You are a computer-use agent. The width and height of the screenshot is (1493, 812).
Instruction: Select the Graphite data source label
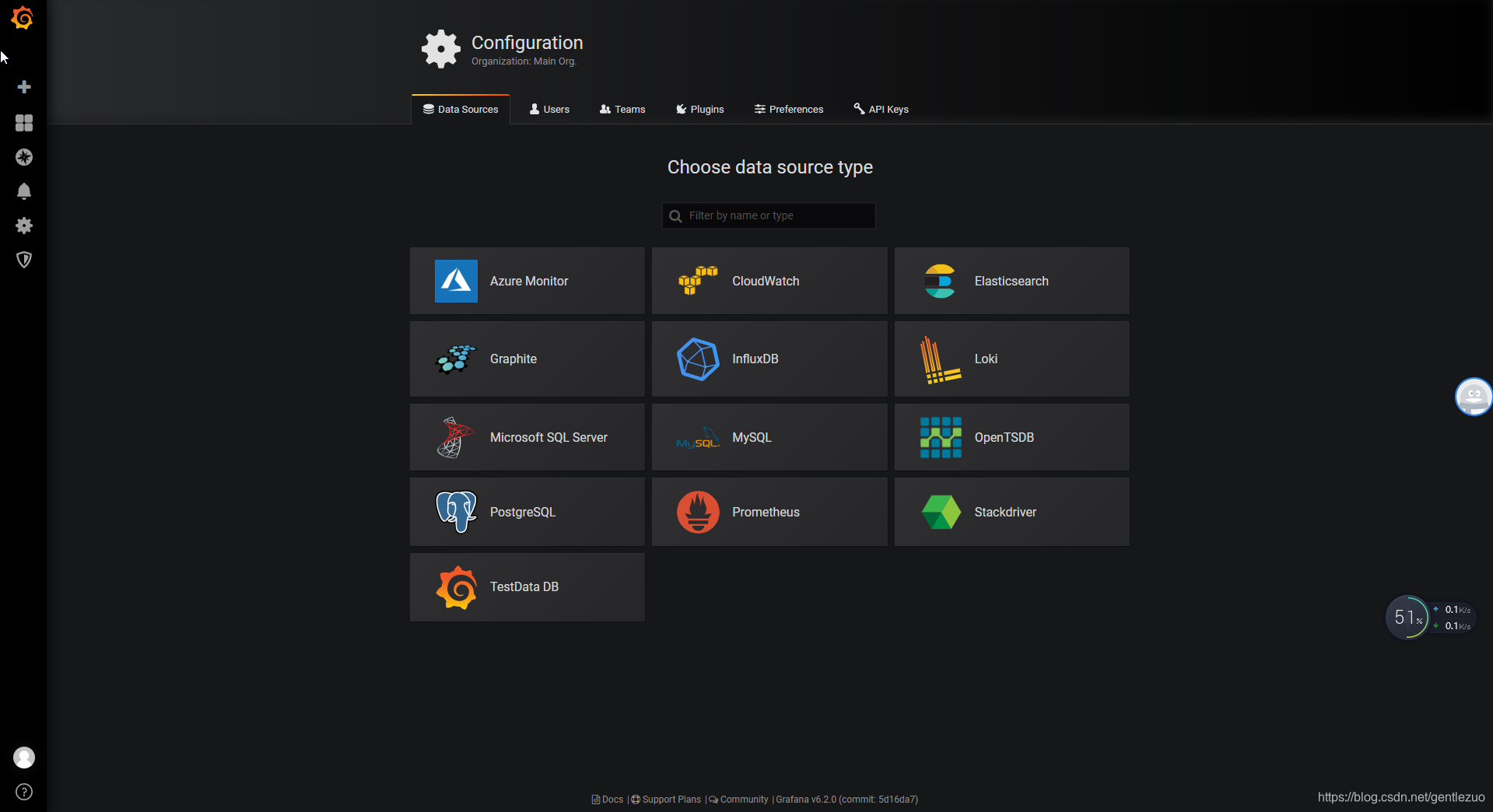pyautogui.click(x=513, y=359)
